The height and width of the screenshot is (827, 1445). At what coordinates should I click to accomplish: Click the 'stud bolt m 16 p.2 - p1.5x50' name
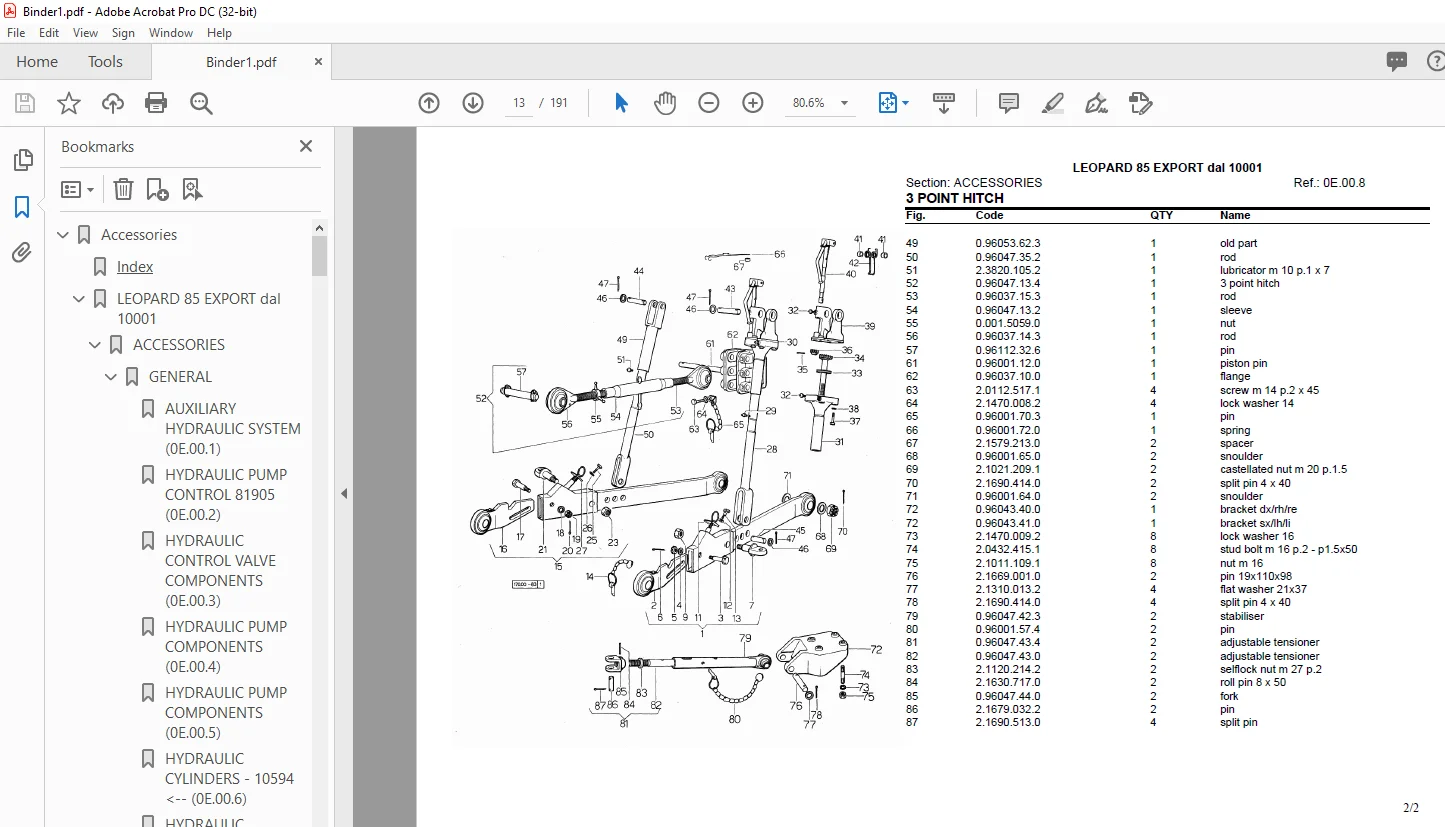(x=1289, y=550)
